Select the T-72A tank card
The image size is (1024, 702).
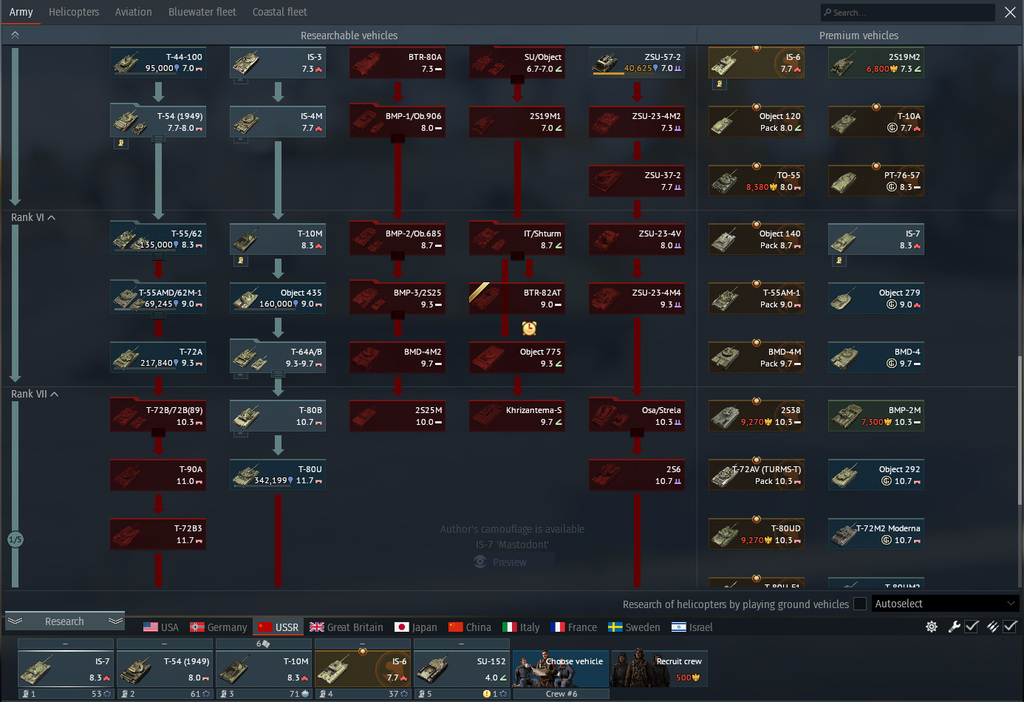point(158,357)
